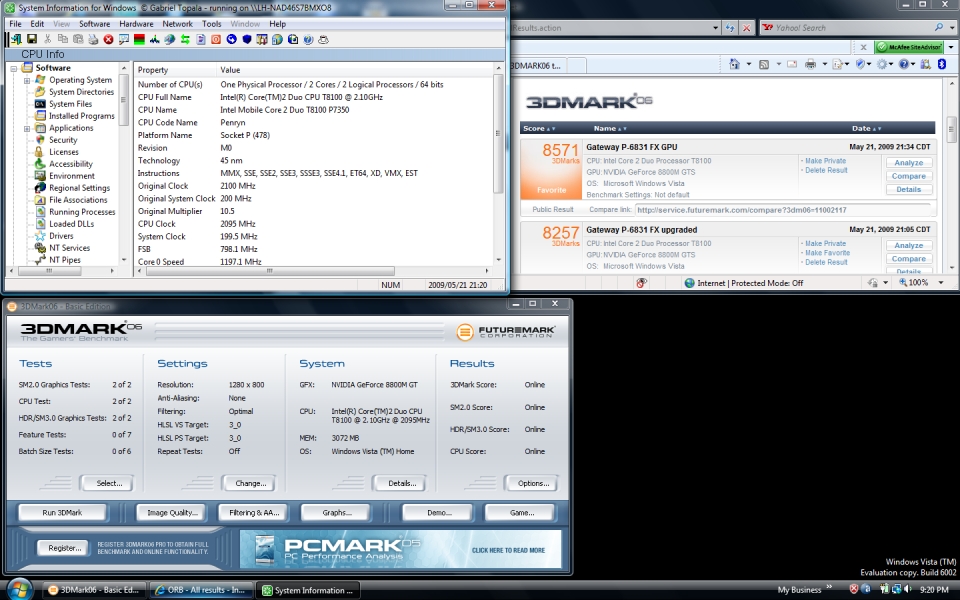The image size is (960, 600).
Task: Click Analyze for the 8571 score result
Action: [909, 163]
